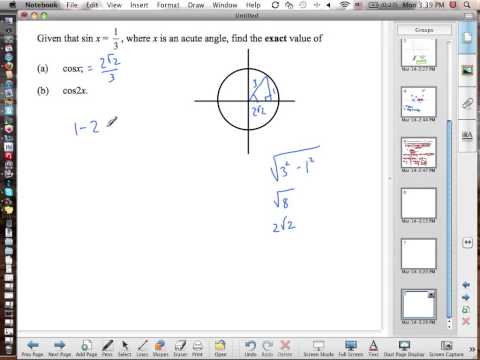Click the Finder icon in the Dock
The image size is (480, 360).
tap(8, 21)
